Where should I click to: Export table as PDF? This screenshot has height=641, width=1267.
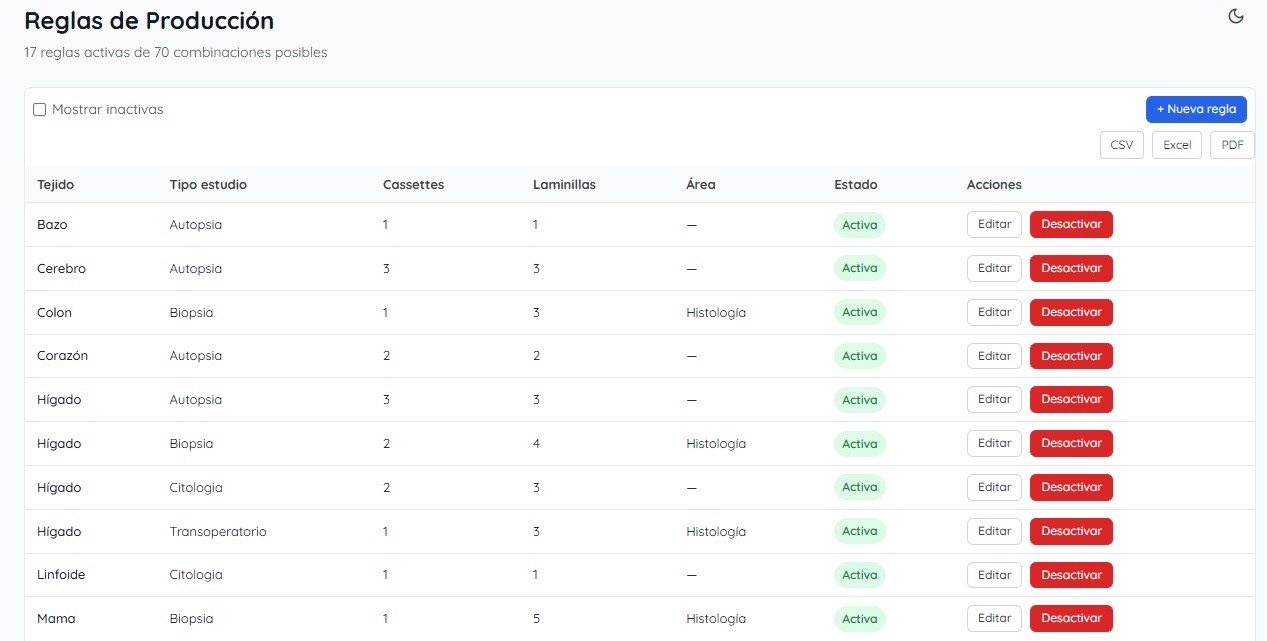point(1232,145)
